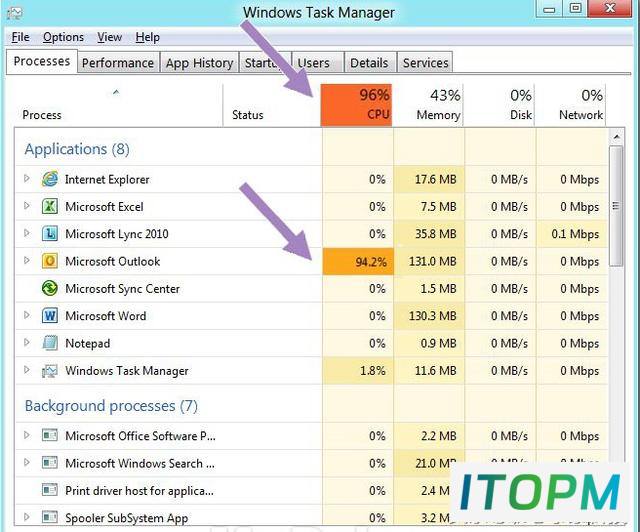Click Word's 130.3 MB memory cell
The image size is (640, 532).
(x=429, y=316)
